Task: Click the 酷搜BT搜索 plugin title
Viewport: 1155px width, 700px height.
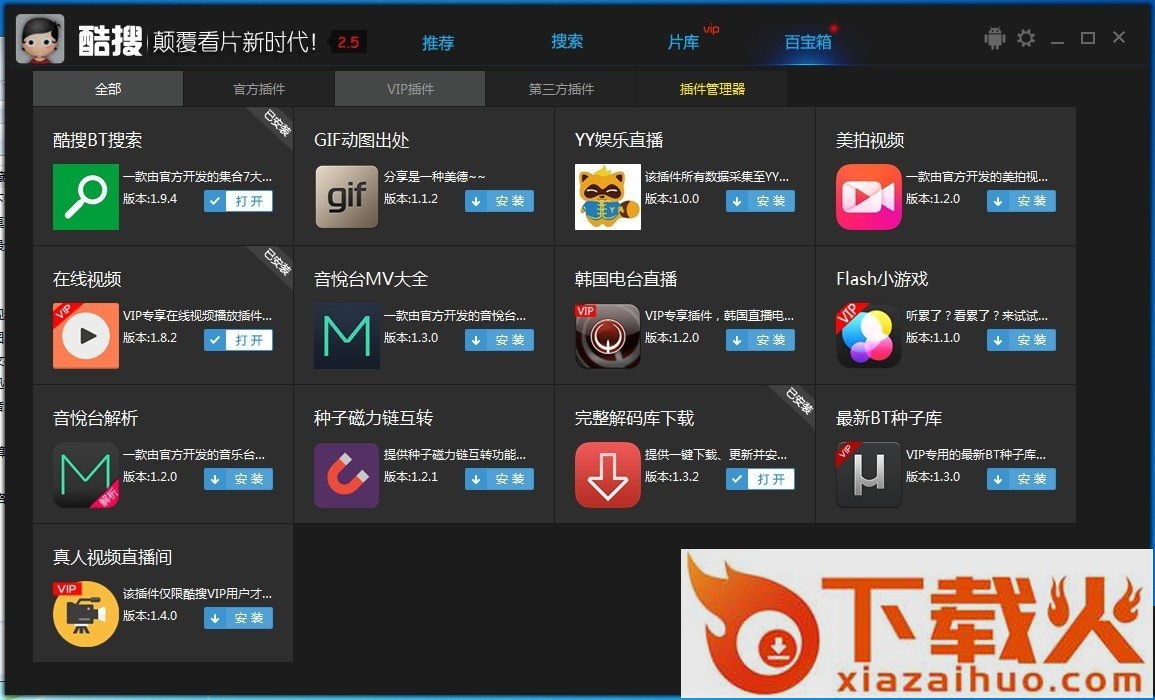Action: pos(97,140)
